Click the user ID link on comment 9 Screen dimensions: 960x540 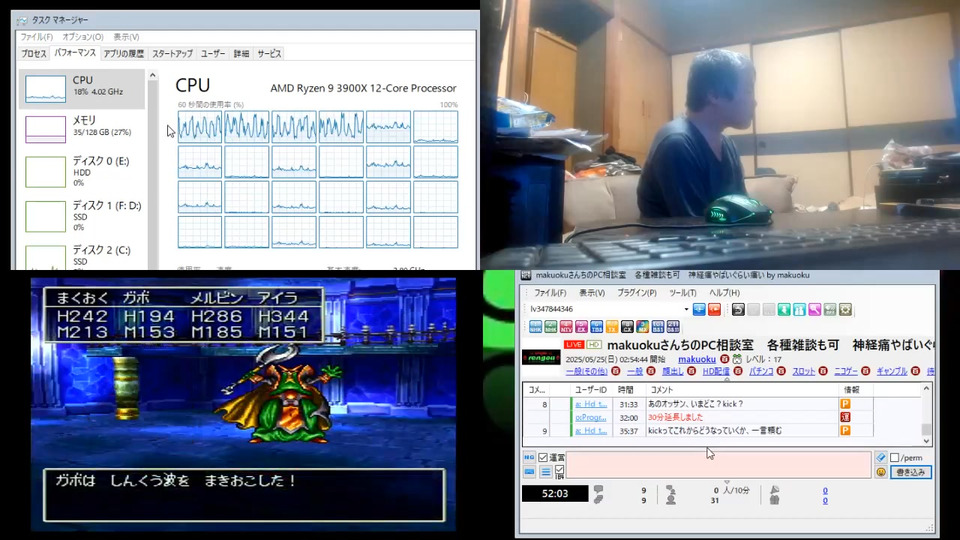(x=591, y=431)
